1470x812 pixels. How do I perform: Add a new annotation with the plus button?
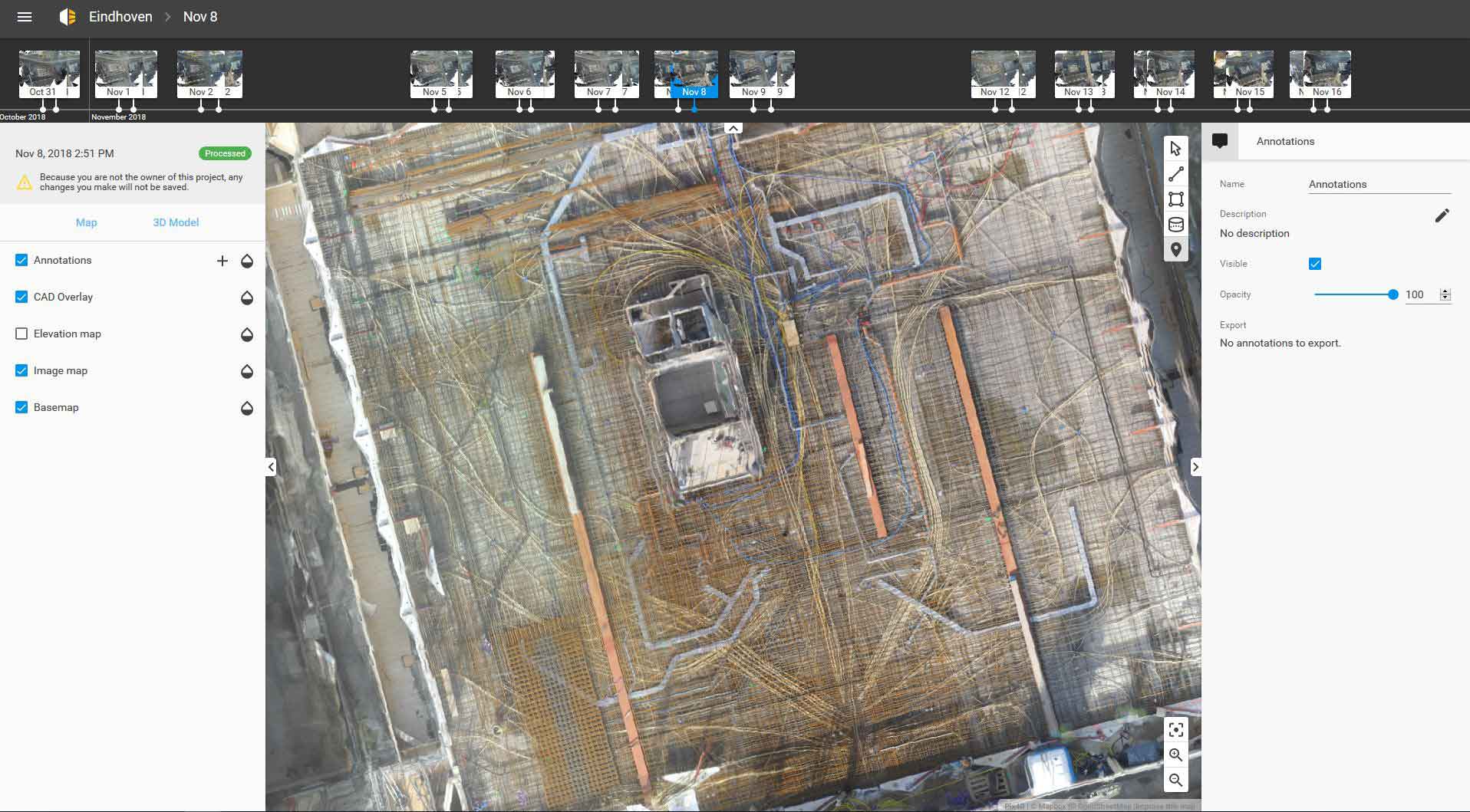(222, 261)
